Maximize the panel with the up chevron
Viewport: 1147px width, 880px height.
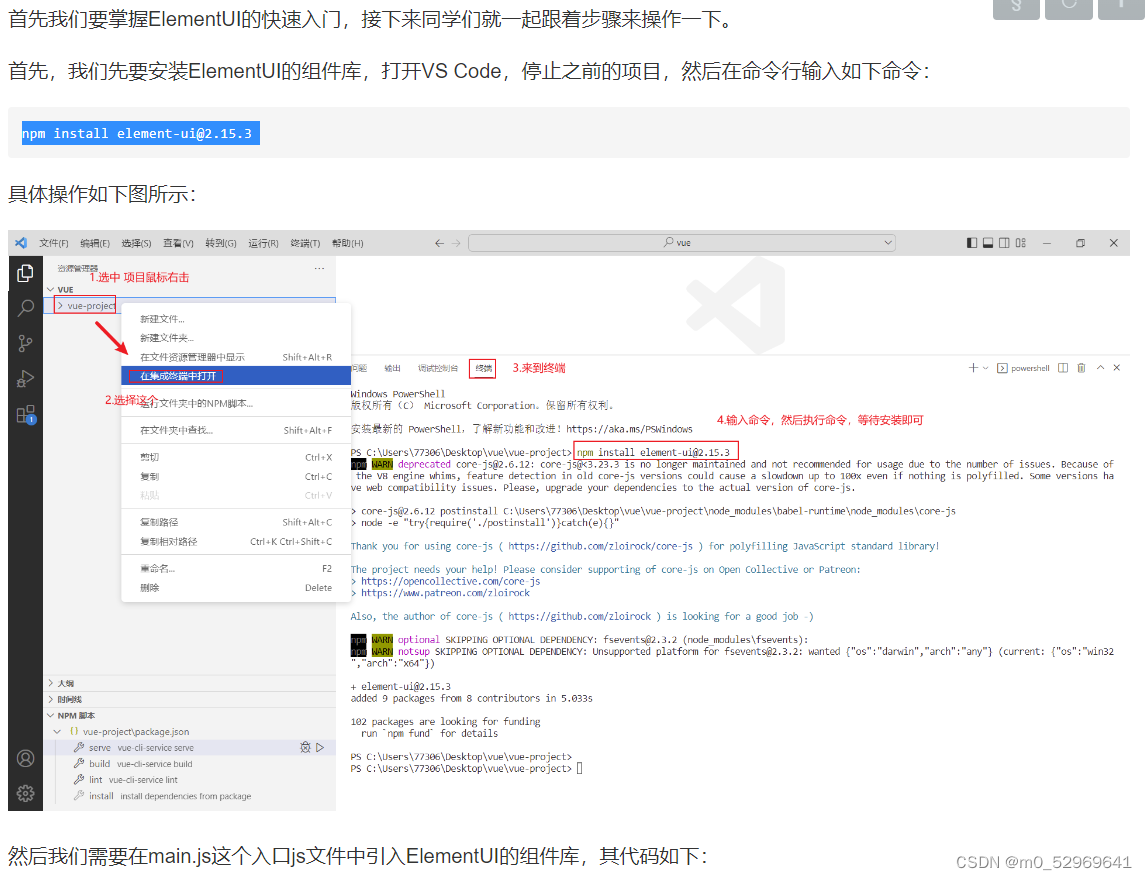1100,368
